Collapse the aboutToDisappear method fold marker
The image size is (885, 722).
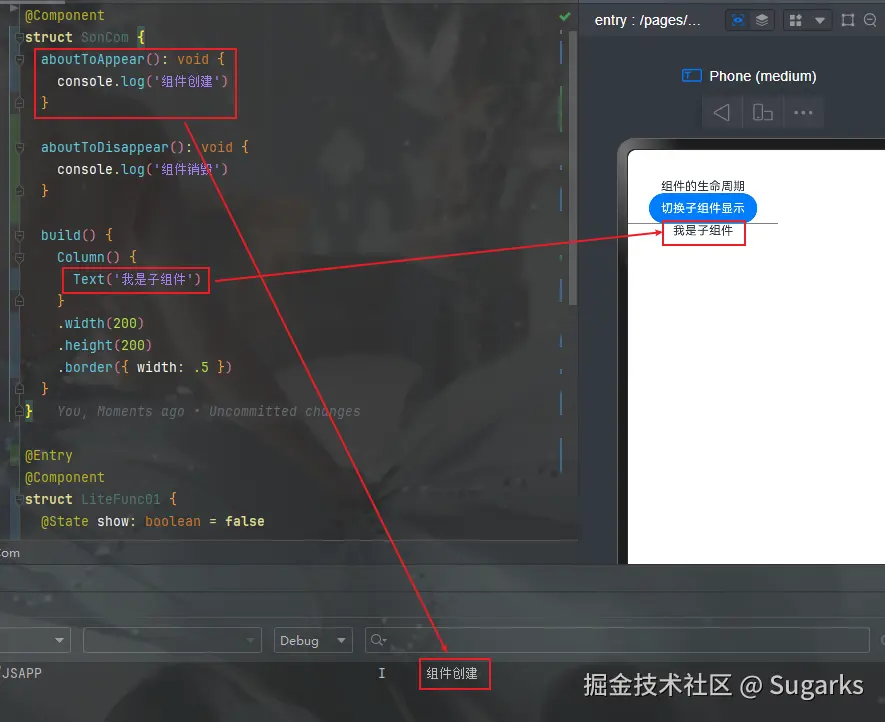(19, 147)
